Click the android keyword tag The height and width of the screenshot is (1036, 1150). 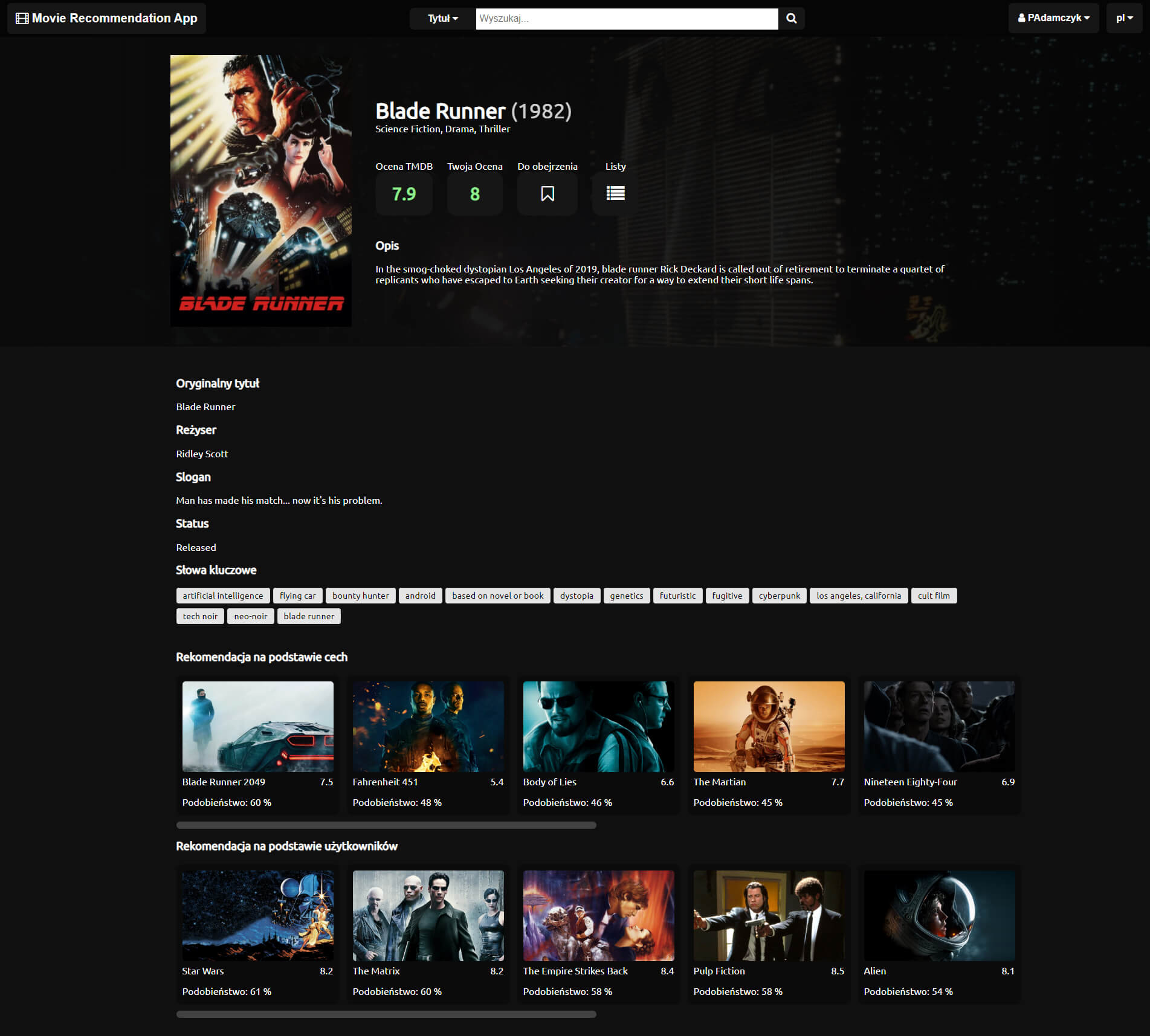point(421,596)
